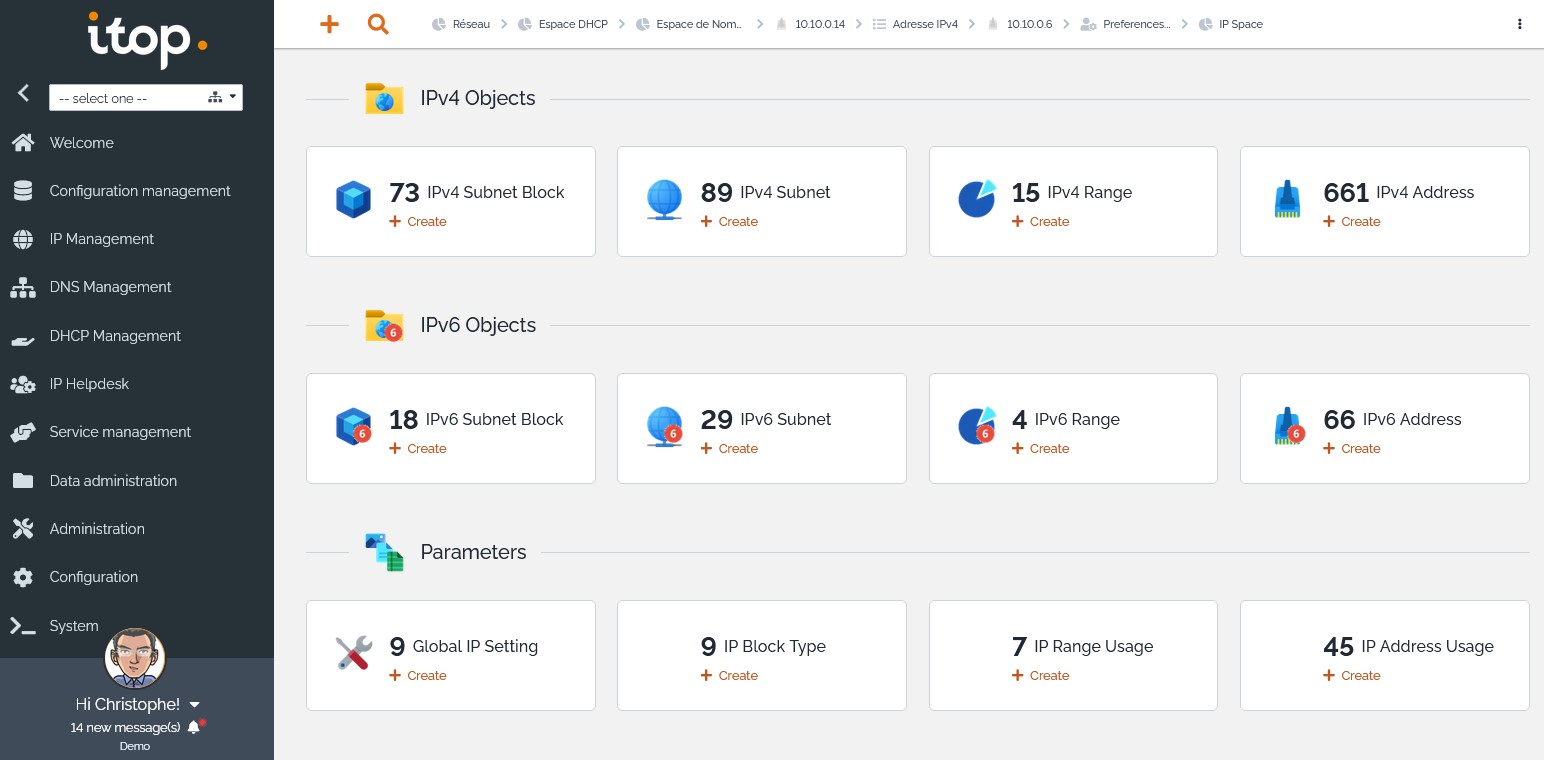Click the IPv4 Subnet Block cube icon
Viewport: 1544px width, 760px height.
pyautogui.click(x=353, y=200)
